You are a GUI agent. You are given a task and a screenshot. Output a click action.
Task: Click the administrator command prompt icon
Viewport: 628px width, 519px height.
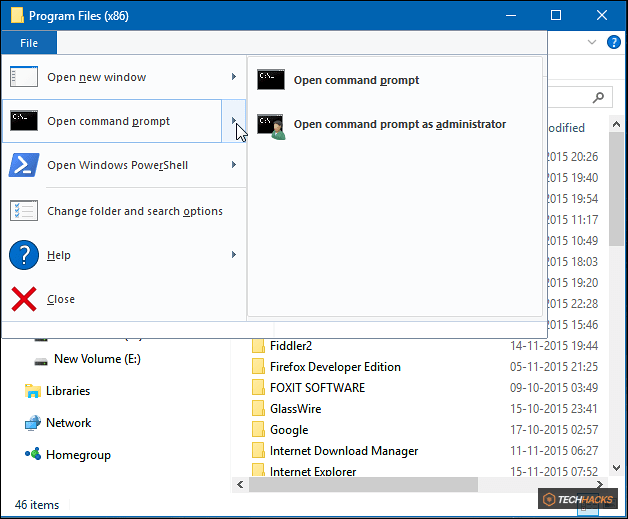click(x=272, y=127)
